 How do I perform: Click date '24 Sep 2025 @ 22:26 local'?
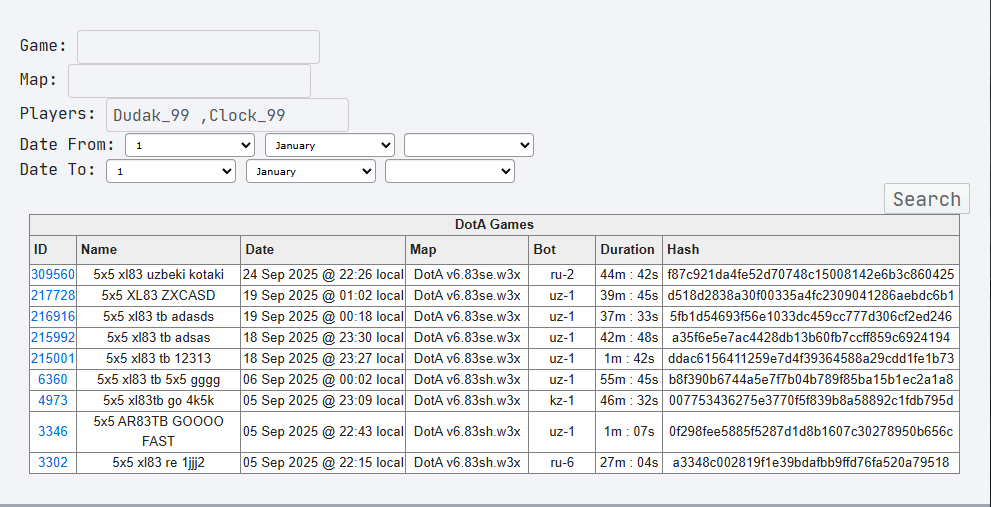pos(323,274)
